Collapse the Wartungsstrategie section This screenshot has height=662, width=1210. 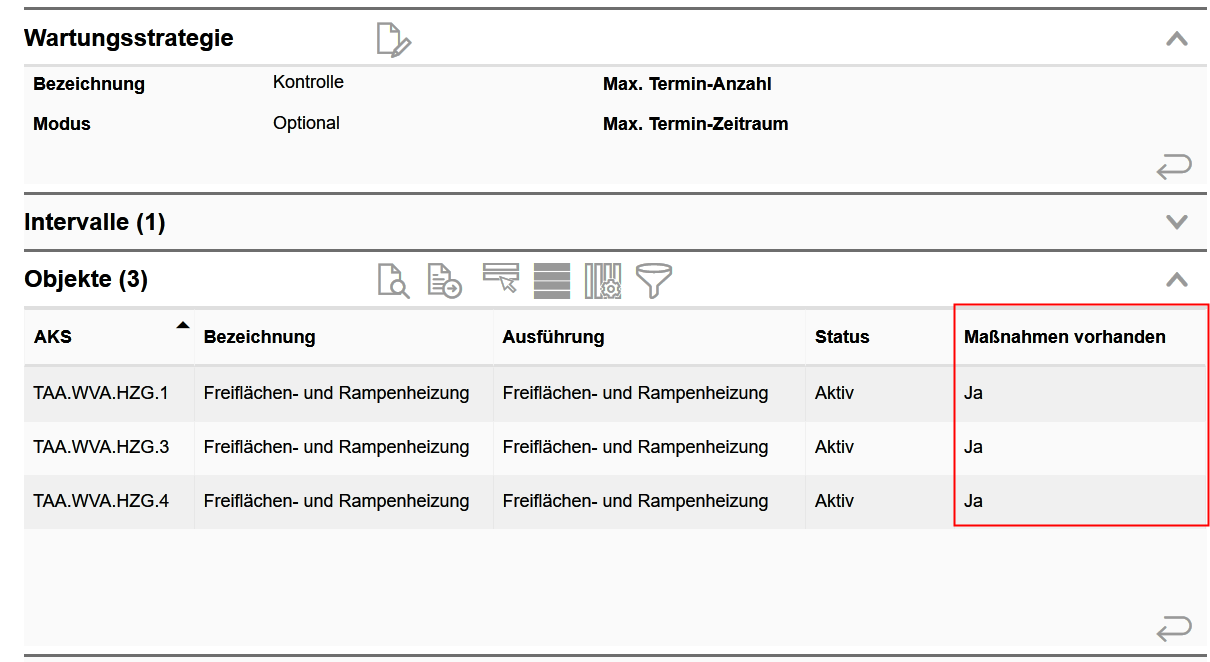1177,40
